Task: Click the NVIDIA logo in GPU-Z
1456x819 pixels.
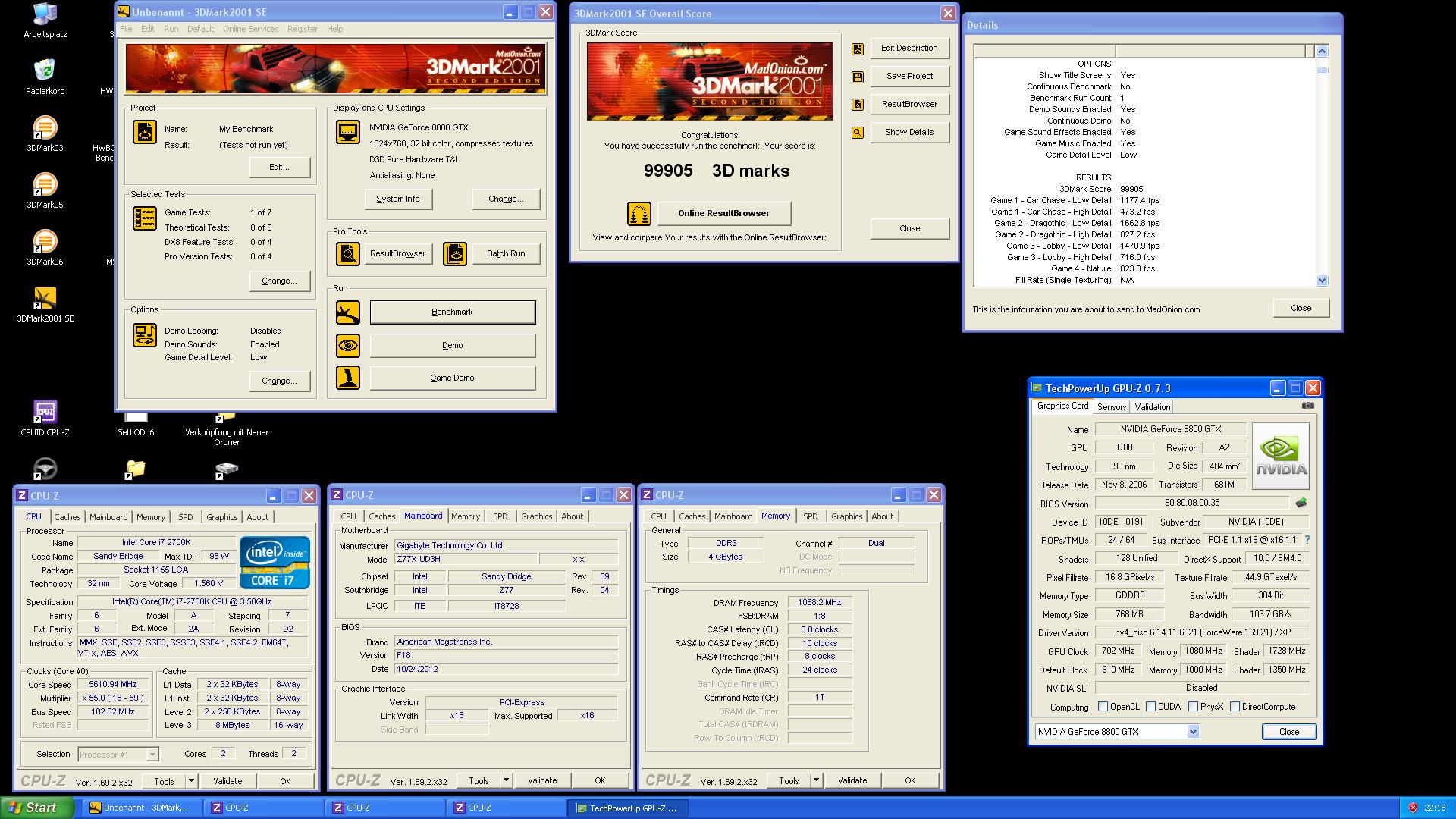Action: (1281, 456)
